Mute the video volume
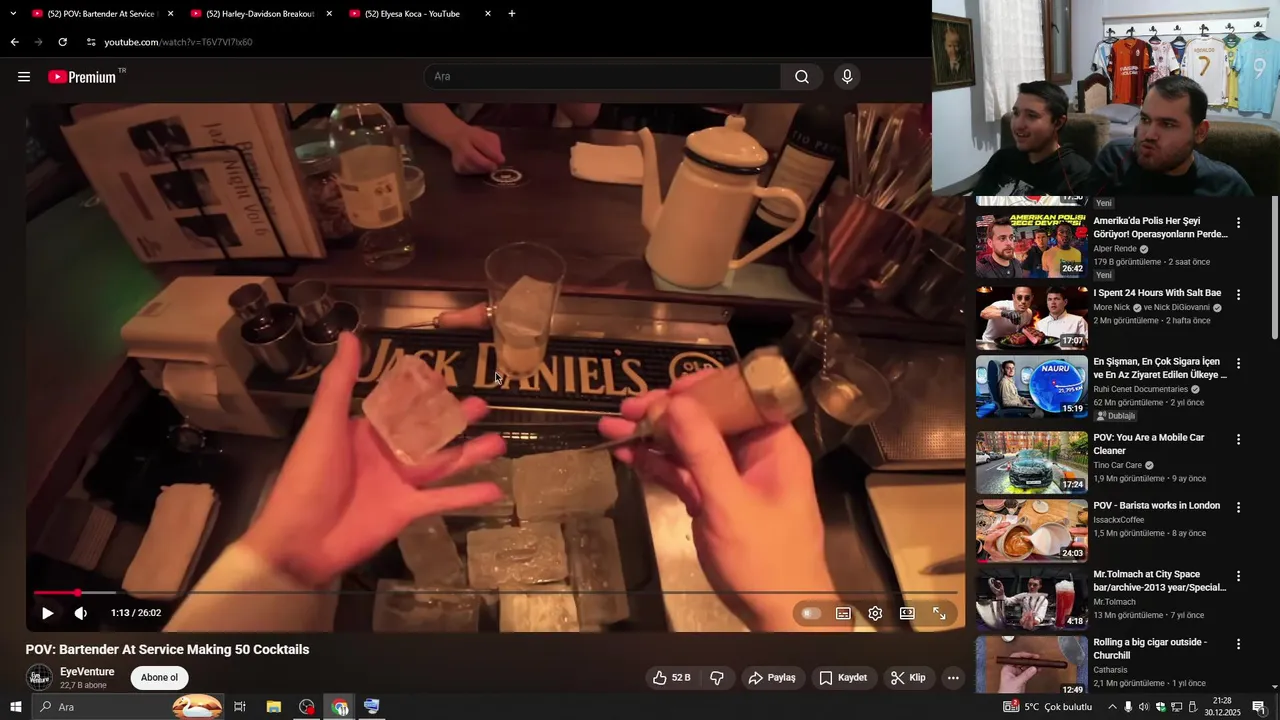The width and height of the screenshot is (1280, 720). coord(81,613)
